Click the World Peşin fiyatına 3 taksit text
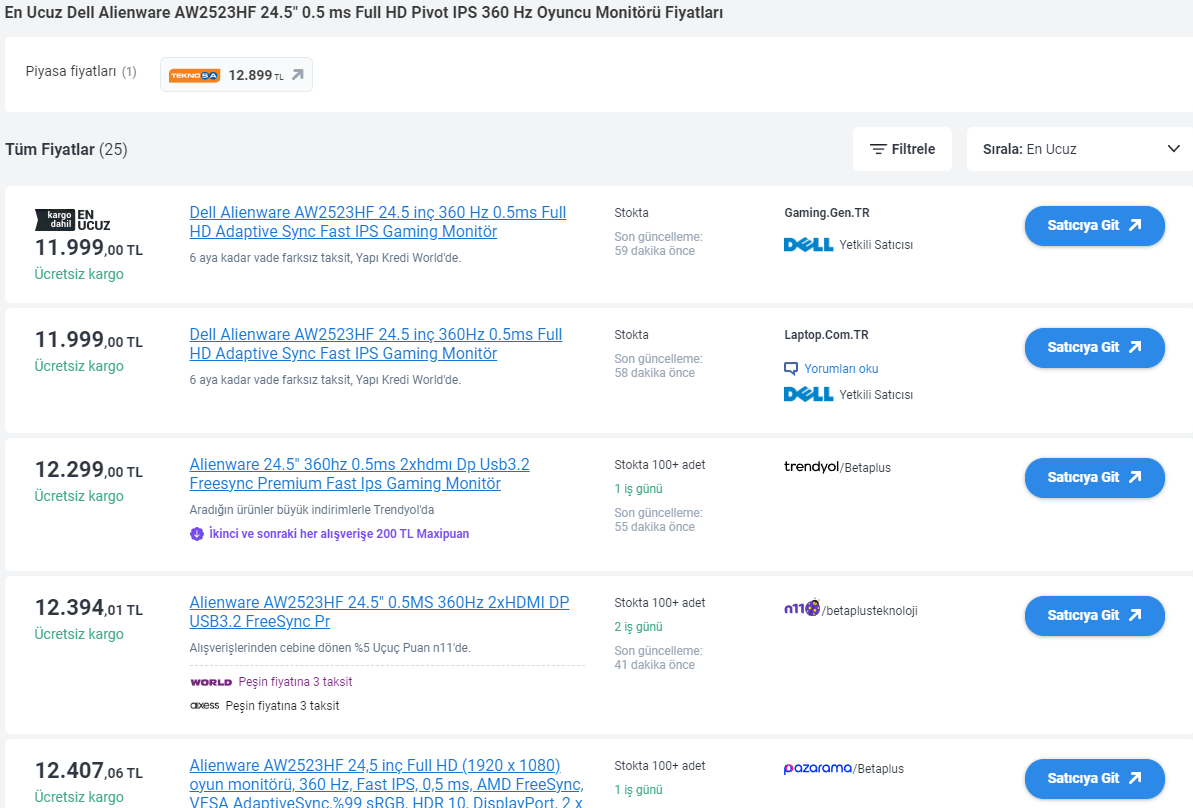Image resolution: width=1193 pixels, height=808 pixels. pyautogui.click(x=295, y=682)
